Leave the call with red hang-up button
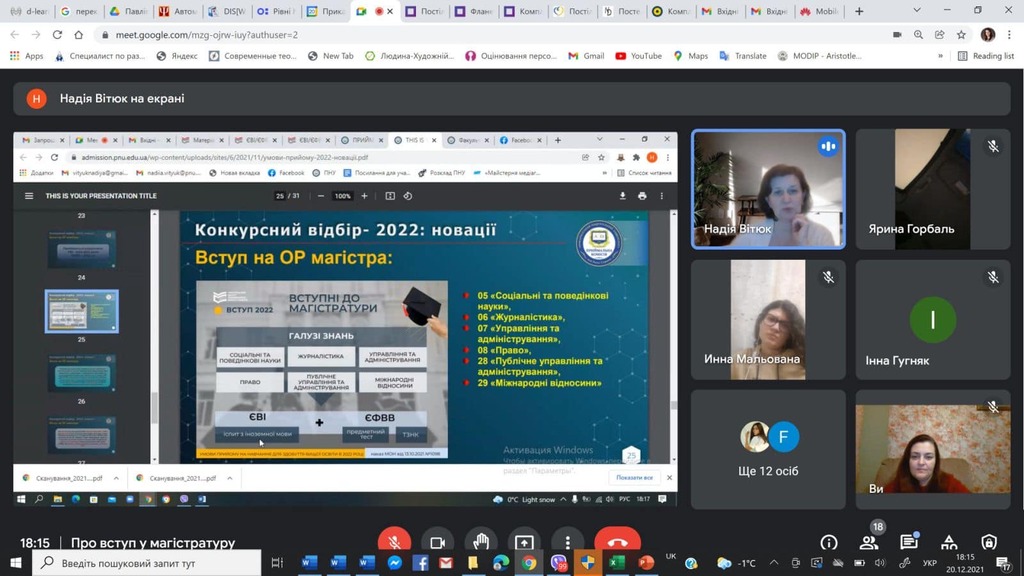This screenshot has height=576, width=1024. [617, 542]
